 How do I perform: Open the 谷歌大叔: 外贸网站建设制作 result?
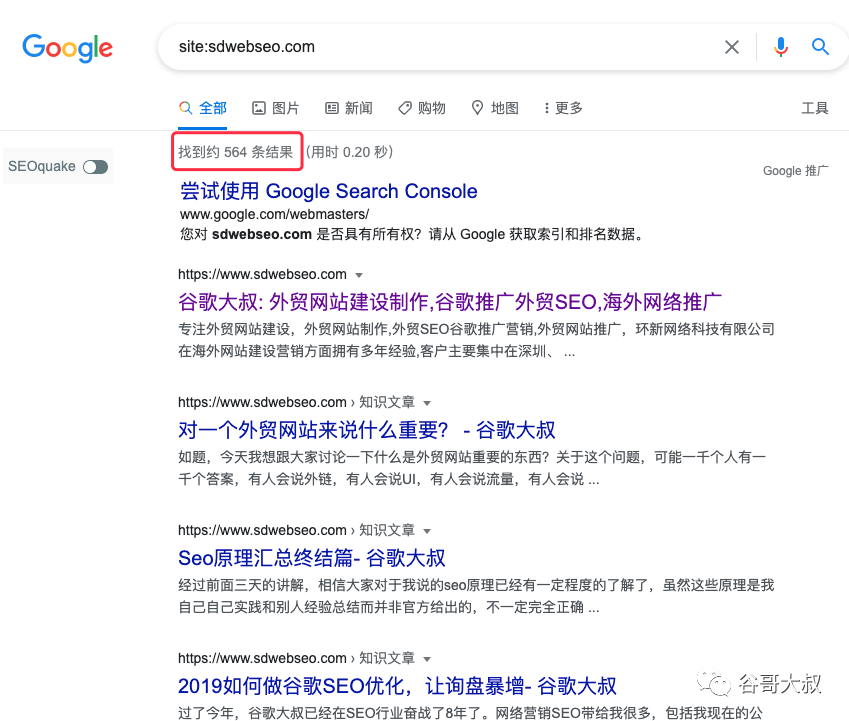coord(450,302)
